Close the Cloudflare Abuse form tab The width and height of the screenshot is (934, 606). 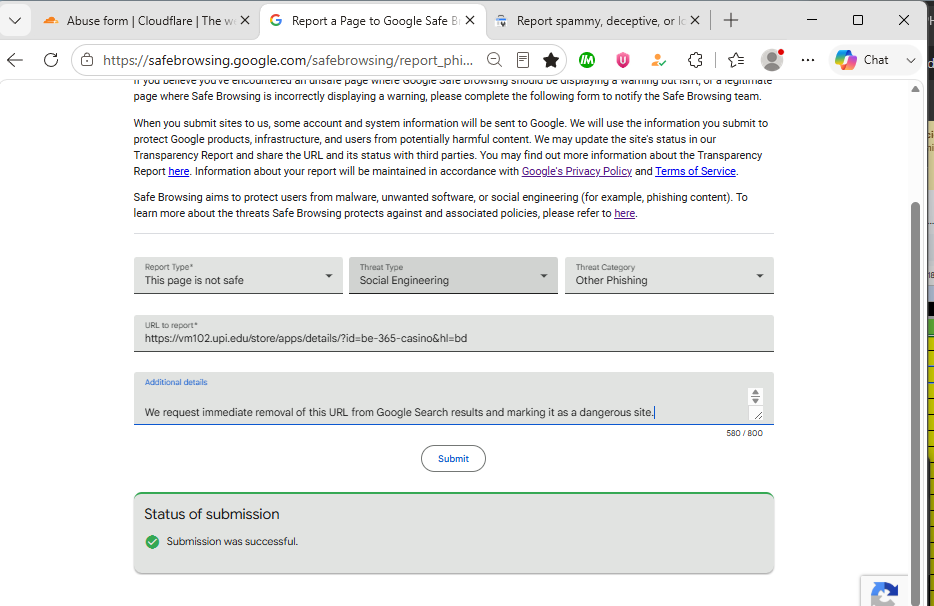245,21
